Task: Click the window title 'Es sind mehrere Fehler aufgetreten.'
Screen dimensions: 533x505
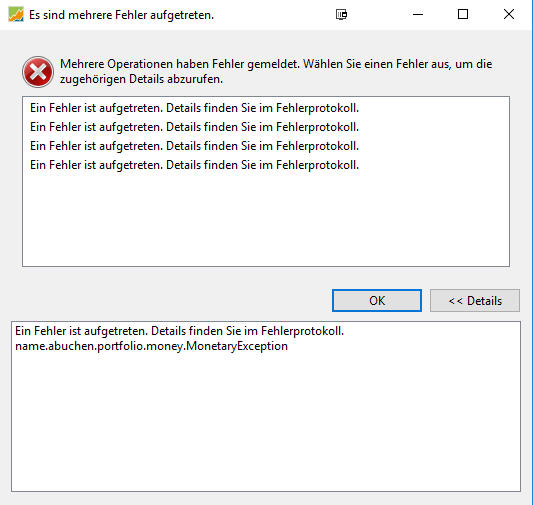Action: [121, 15]
